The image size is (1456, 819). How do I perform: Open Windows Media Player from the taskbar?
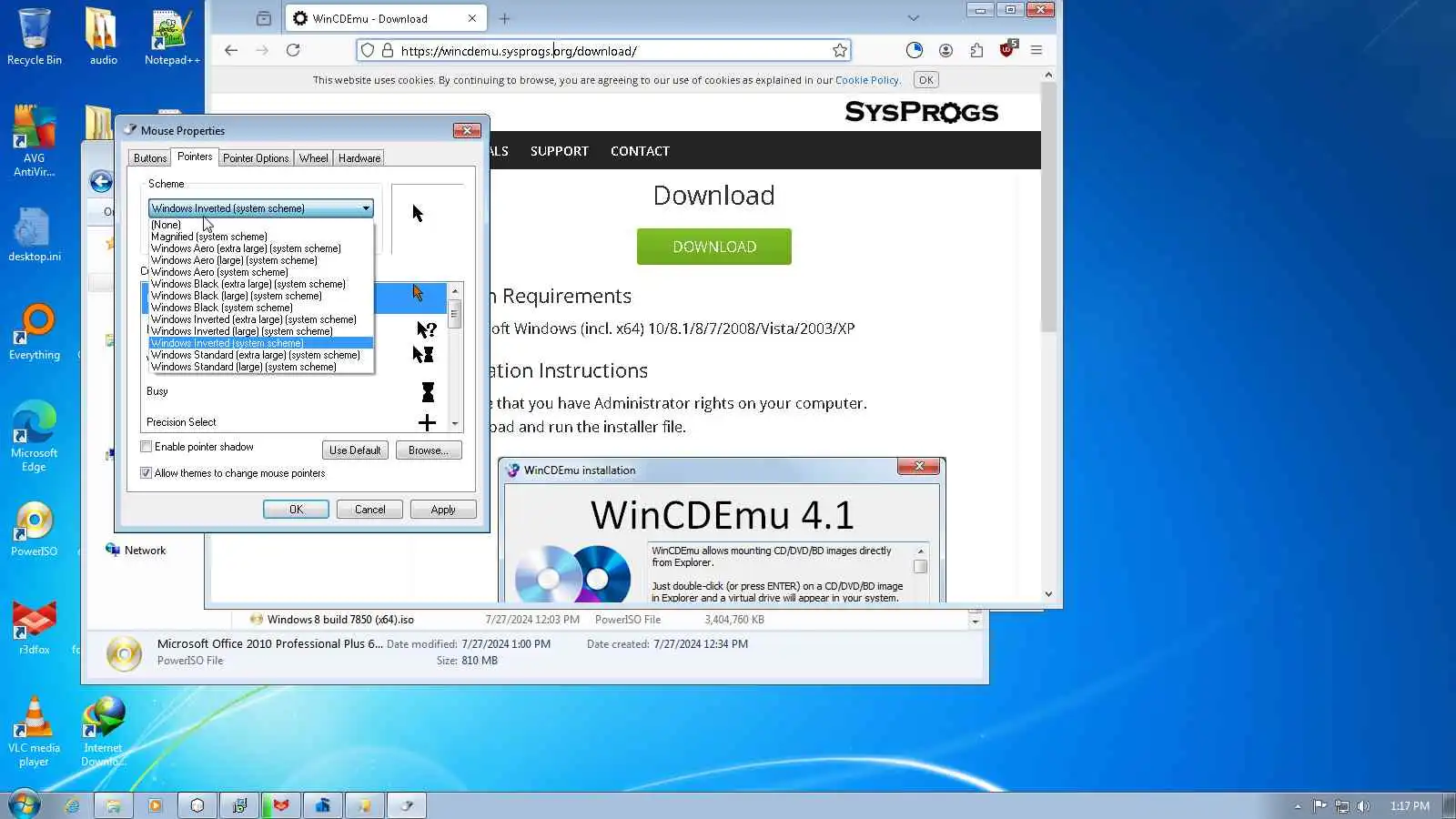(155, 805)
